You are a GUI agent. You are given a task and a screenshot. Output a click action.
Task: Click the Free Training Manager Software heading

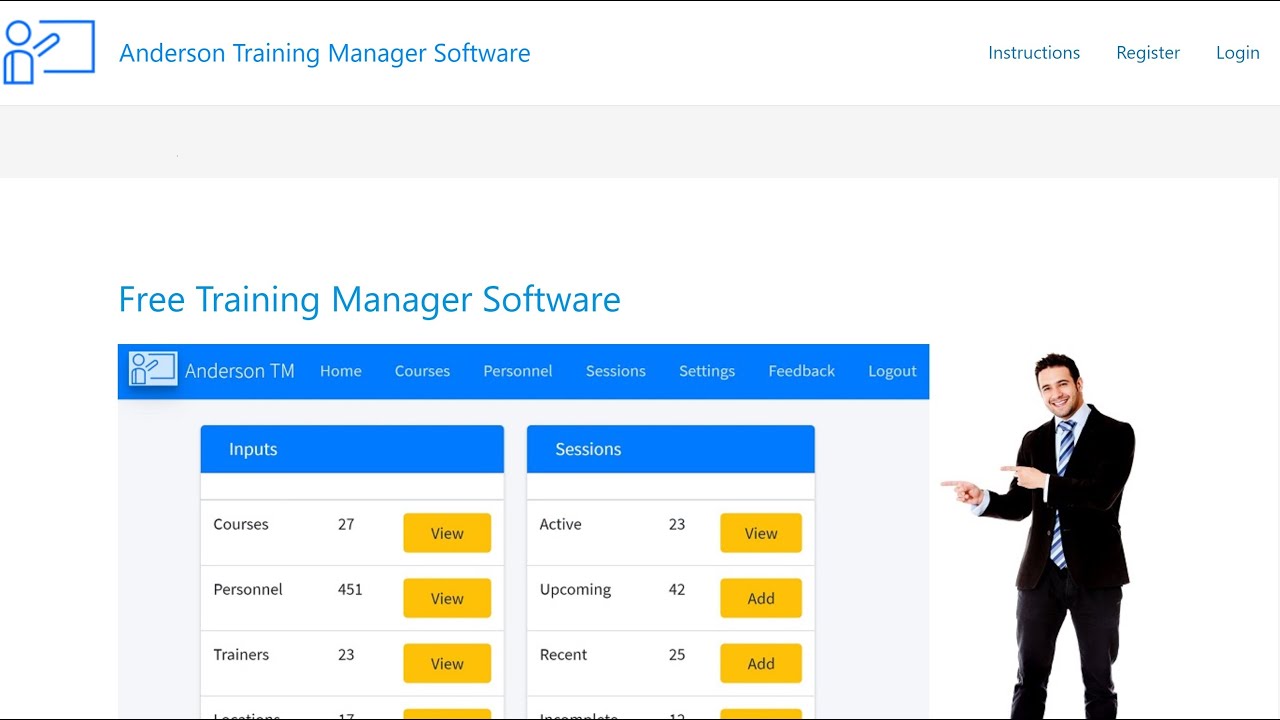[x=369, y=299]
